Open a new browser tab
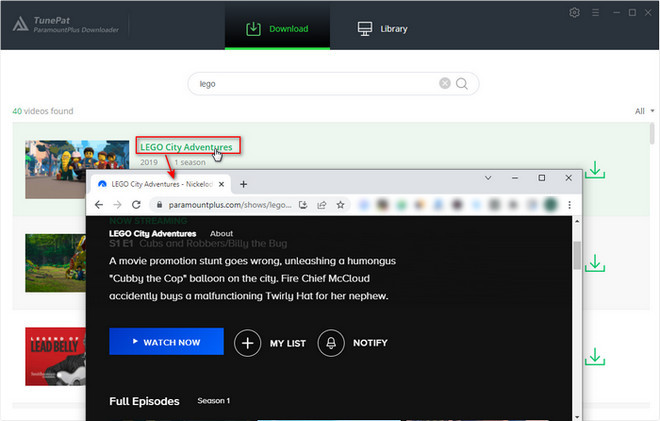660x421 pixels. click(x=243, y=184)
